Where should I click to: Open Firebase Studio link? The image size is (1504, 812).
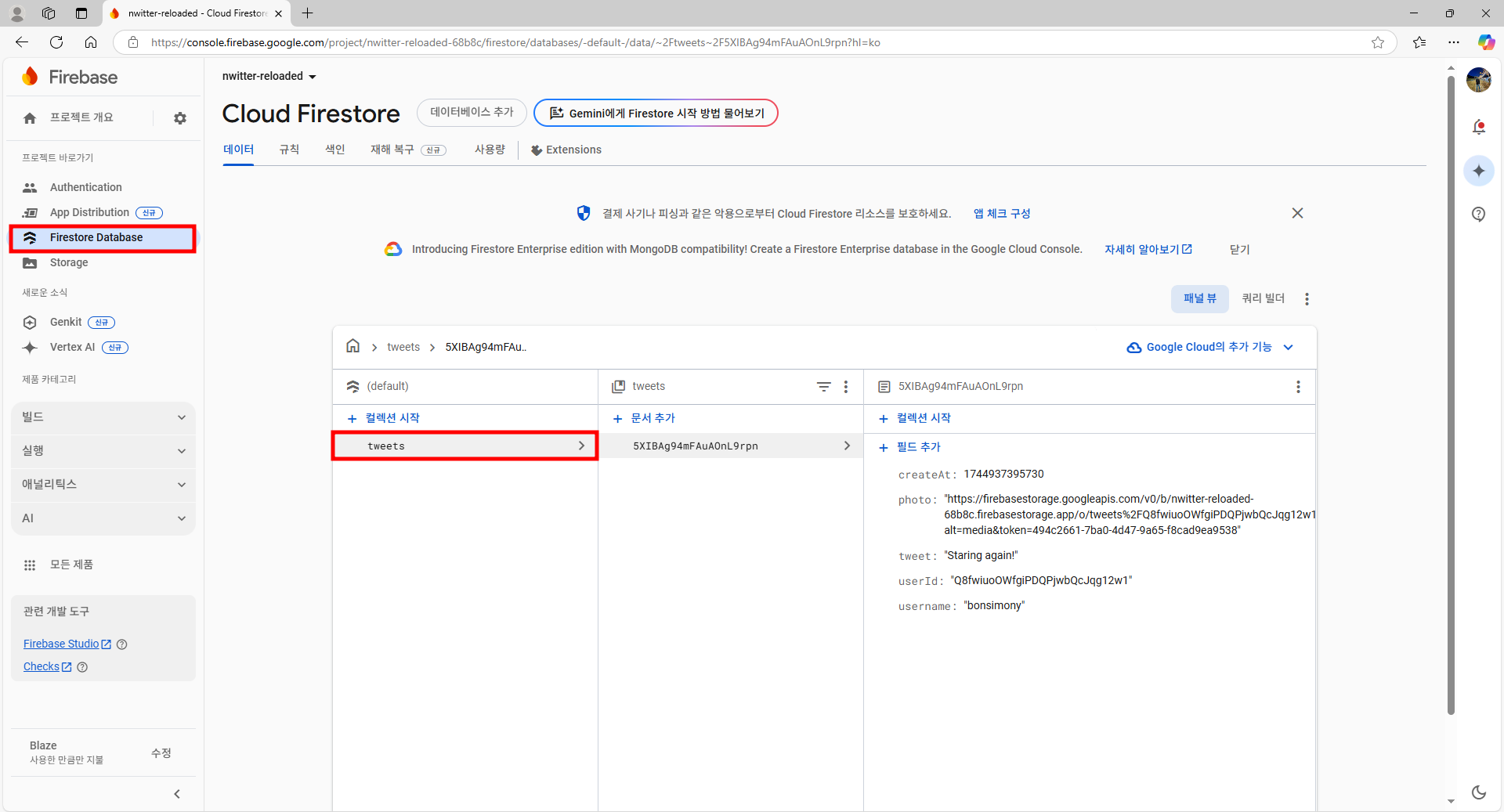tap(67, 644)
